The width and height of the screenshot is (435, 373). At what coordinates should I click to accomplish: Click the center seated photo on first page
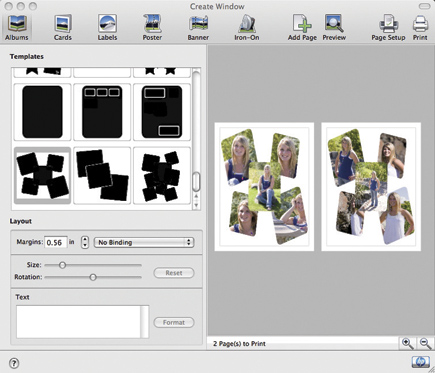[x=265, y=186]
